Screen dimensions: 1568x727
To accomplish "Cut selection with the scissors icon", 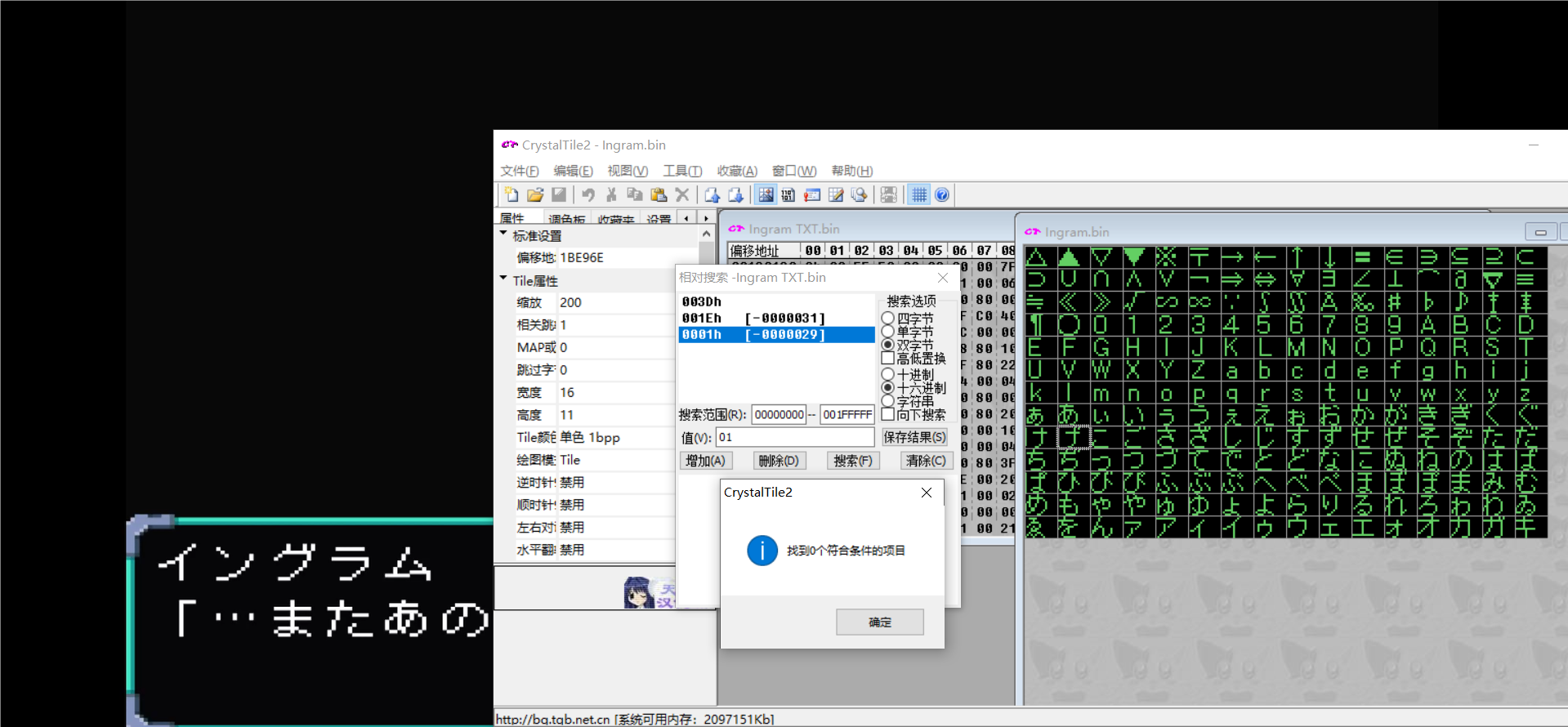I will 611,194.
